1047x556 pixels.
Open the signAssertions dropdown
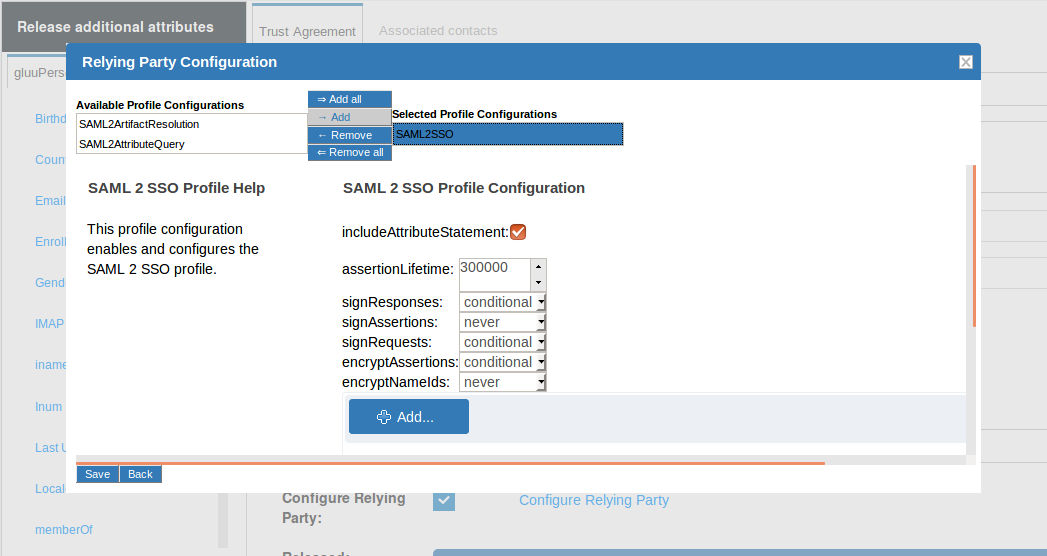pos(503,322)
